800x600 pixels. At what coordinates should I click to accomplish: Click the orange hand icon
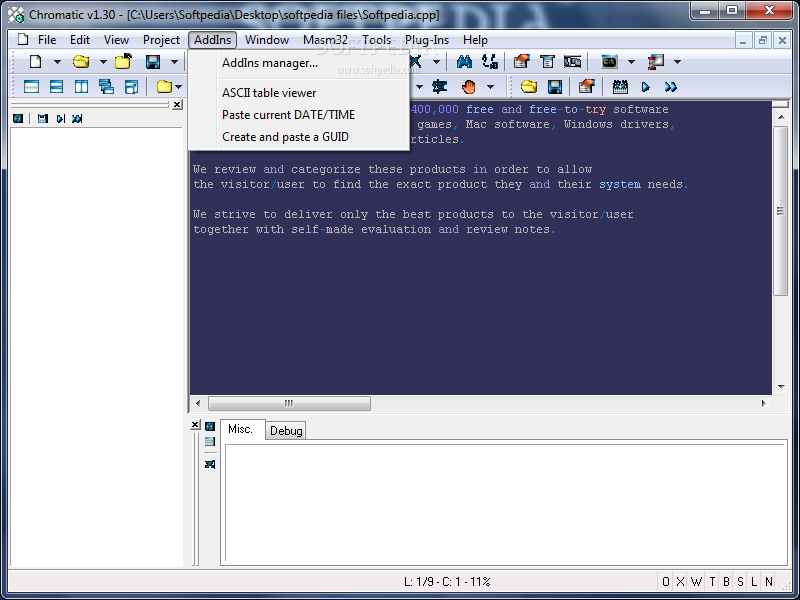pyautogui.click(x=468, y=87)
